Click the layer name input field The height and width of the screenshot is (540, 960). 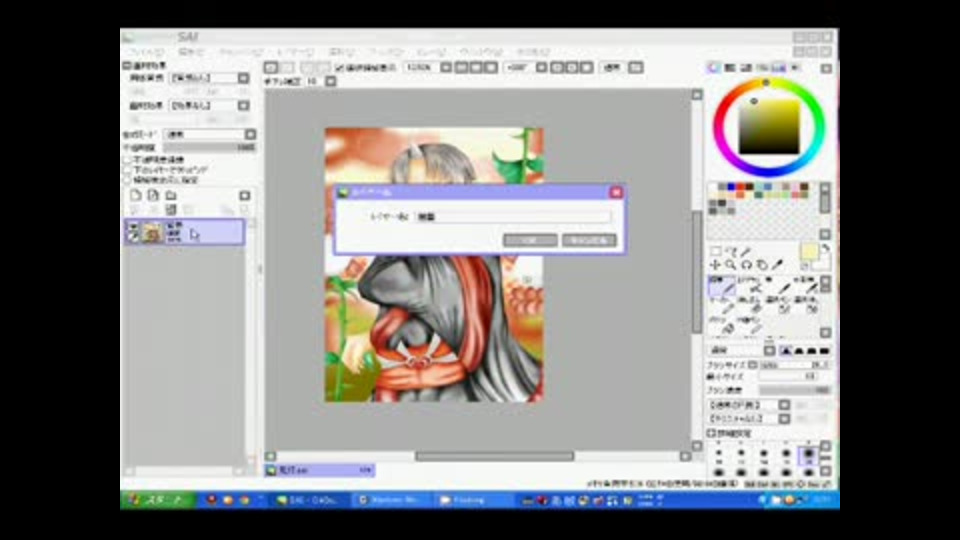pos(513,217)
